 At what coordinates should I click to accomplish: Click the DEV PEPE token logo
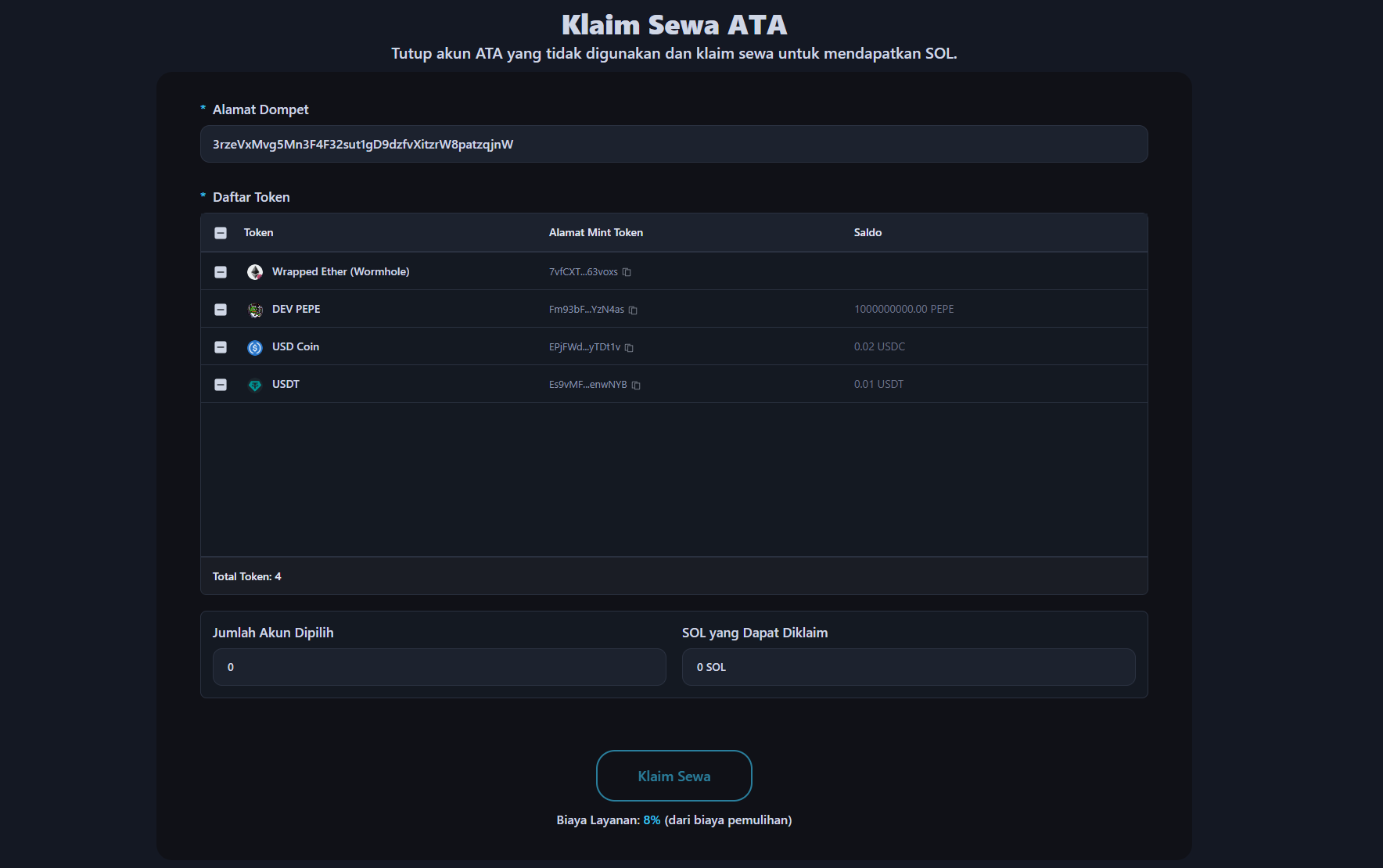[x=255, y=310]
